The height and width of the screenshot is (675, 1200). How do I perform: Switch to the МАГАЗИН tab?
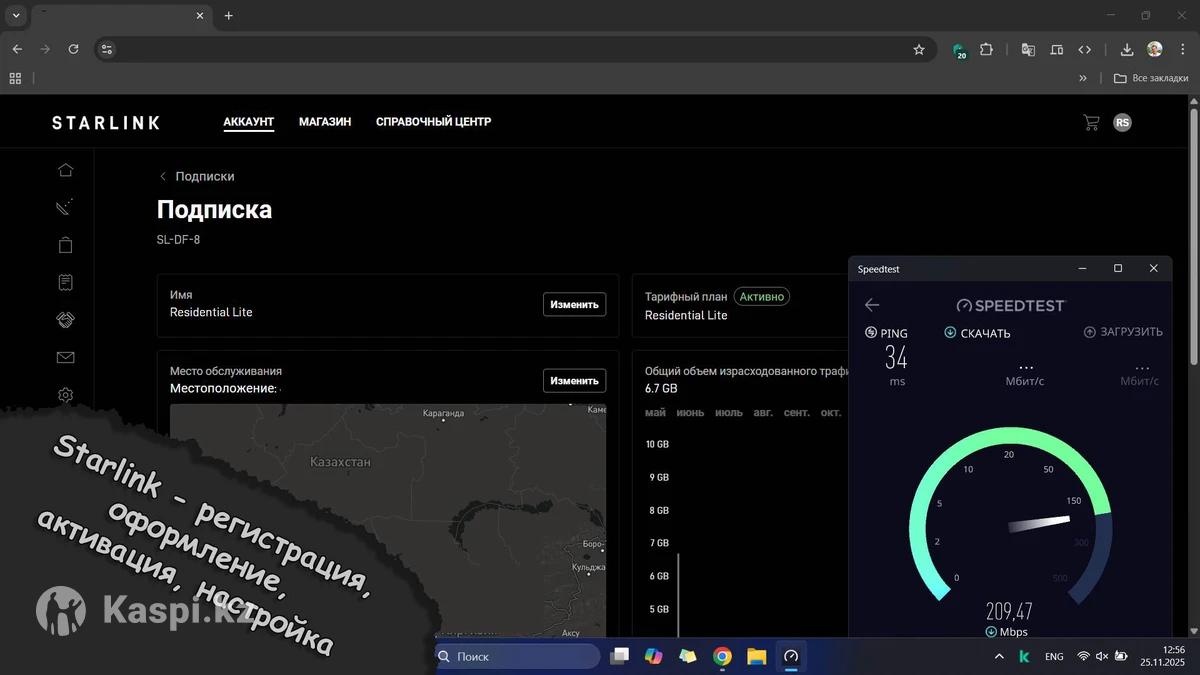pyautogui.click(x=324, y=122)
